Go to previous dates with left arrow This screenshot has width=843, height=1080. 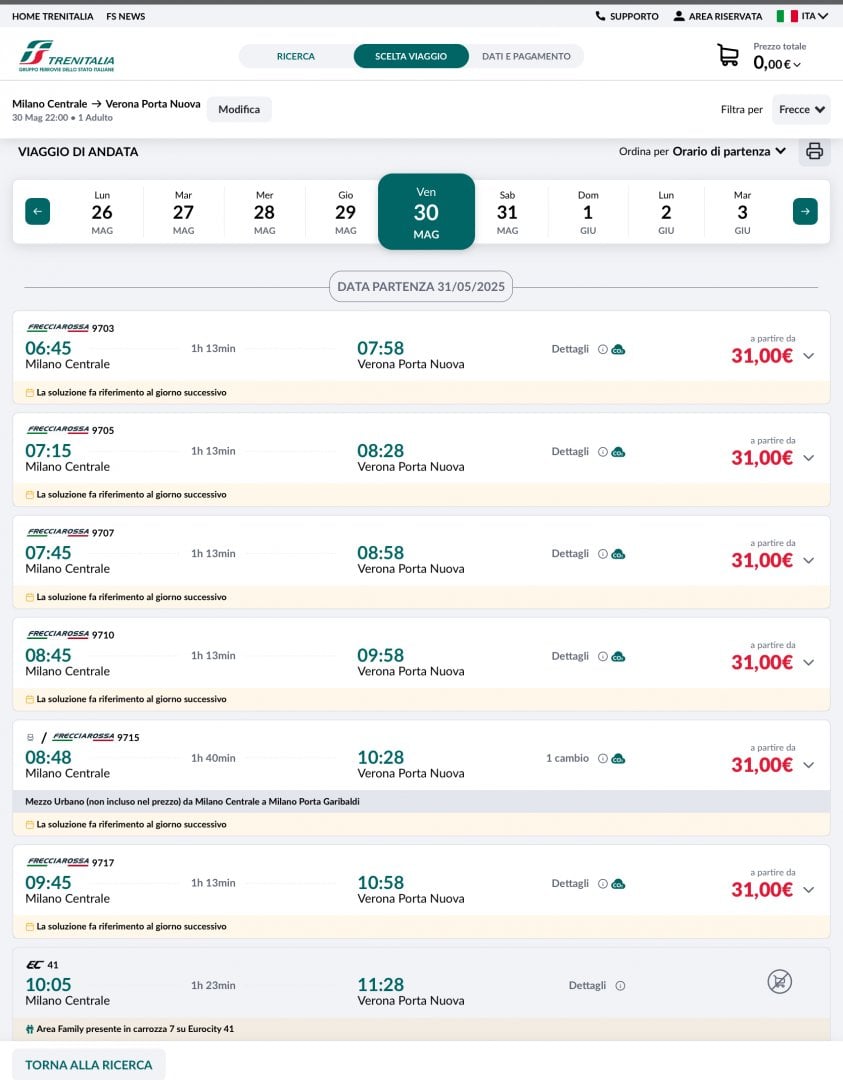38,211
